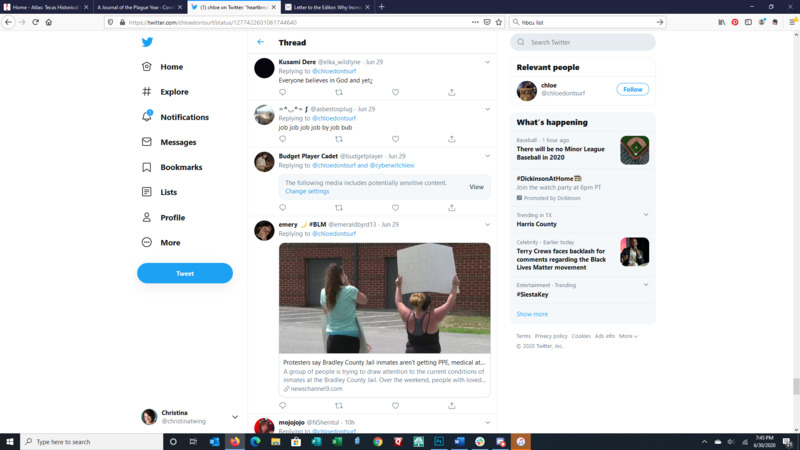The image size is (800, 450).
Task: Share the asbestcosplug tweet
Action: click(x=452, y=139)
